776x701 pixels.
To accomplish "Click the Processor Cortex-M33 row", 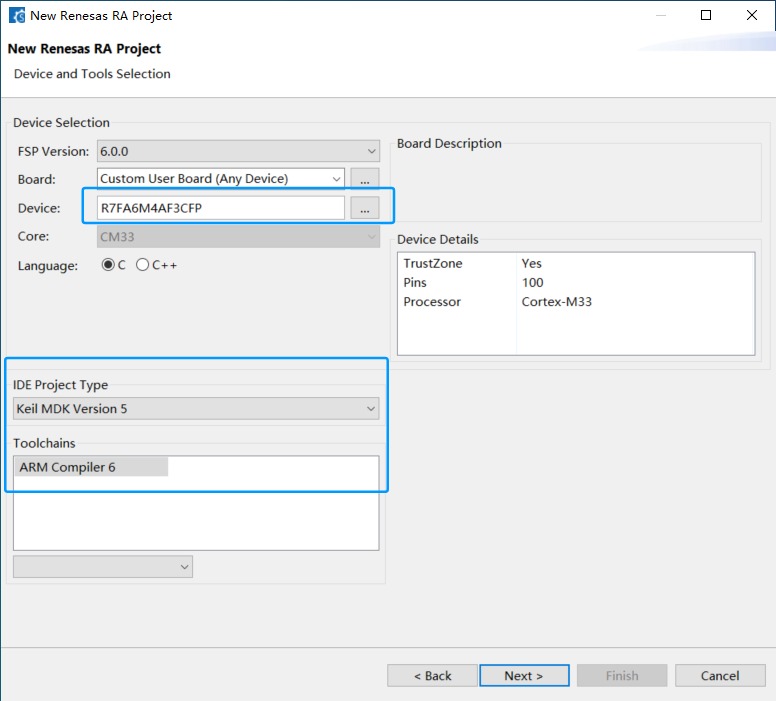I will coord(576,301).
